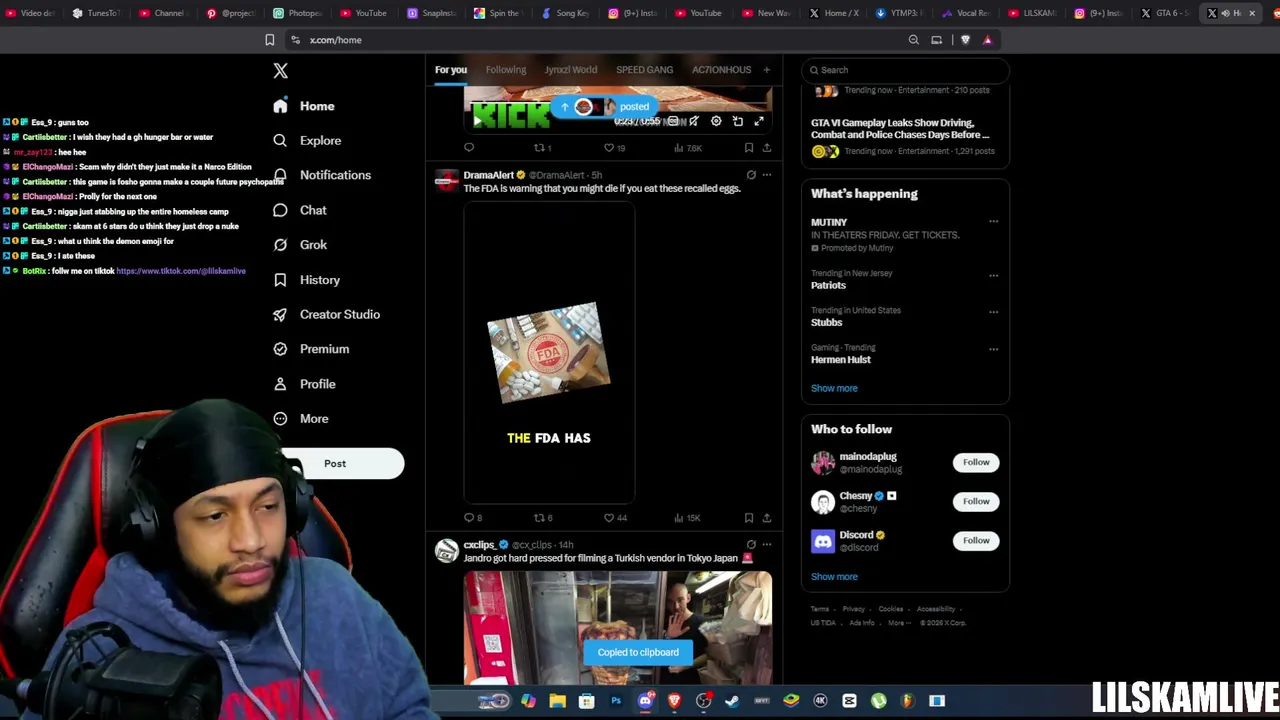This screenshot has height=720, width=1280.
Task: Open more options for Patriots trend
Action: tap(993, 275)
